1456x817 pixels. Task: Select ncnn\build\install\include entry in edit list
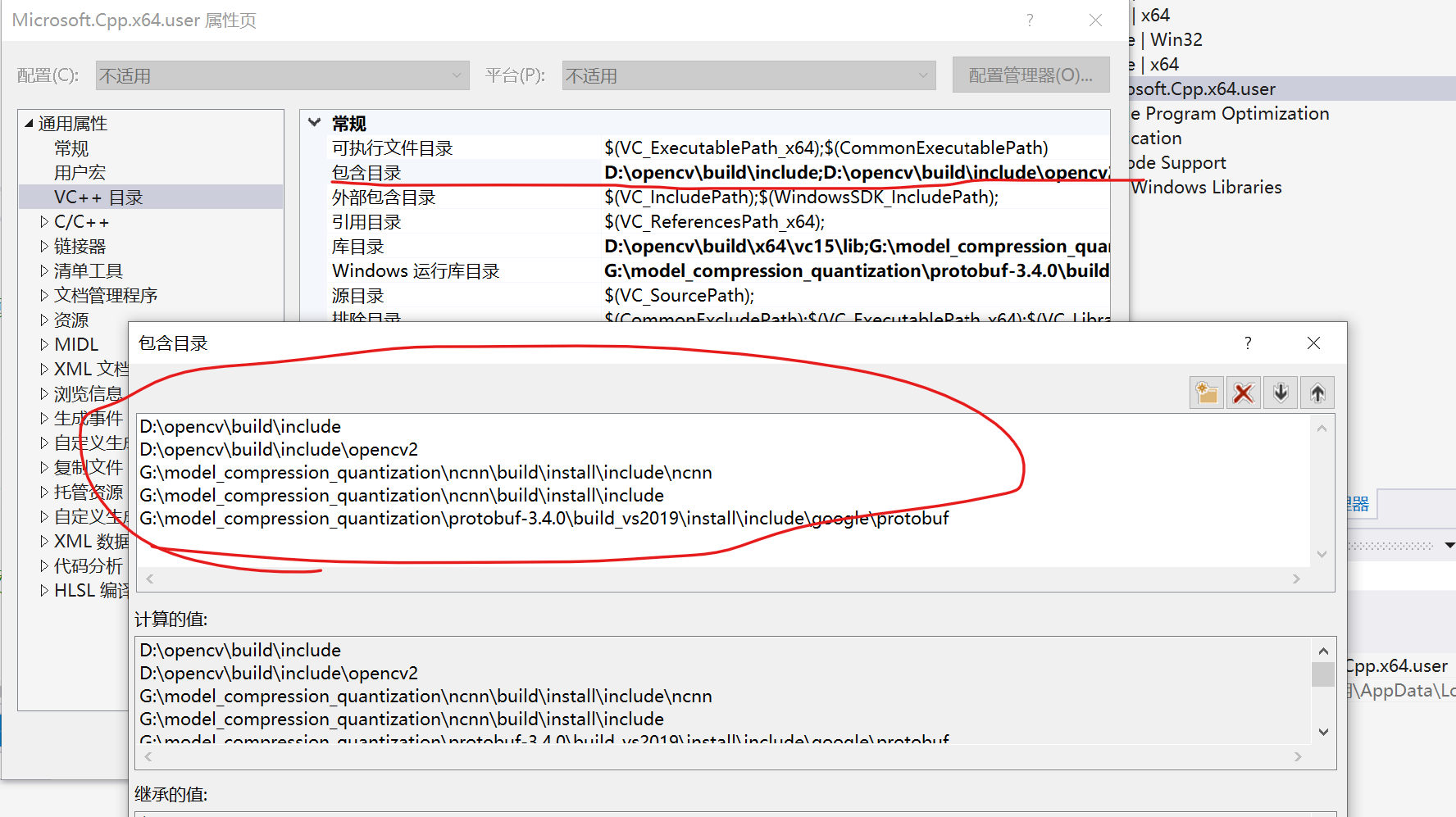pyautogui.click(x=402, y=495)
